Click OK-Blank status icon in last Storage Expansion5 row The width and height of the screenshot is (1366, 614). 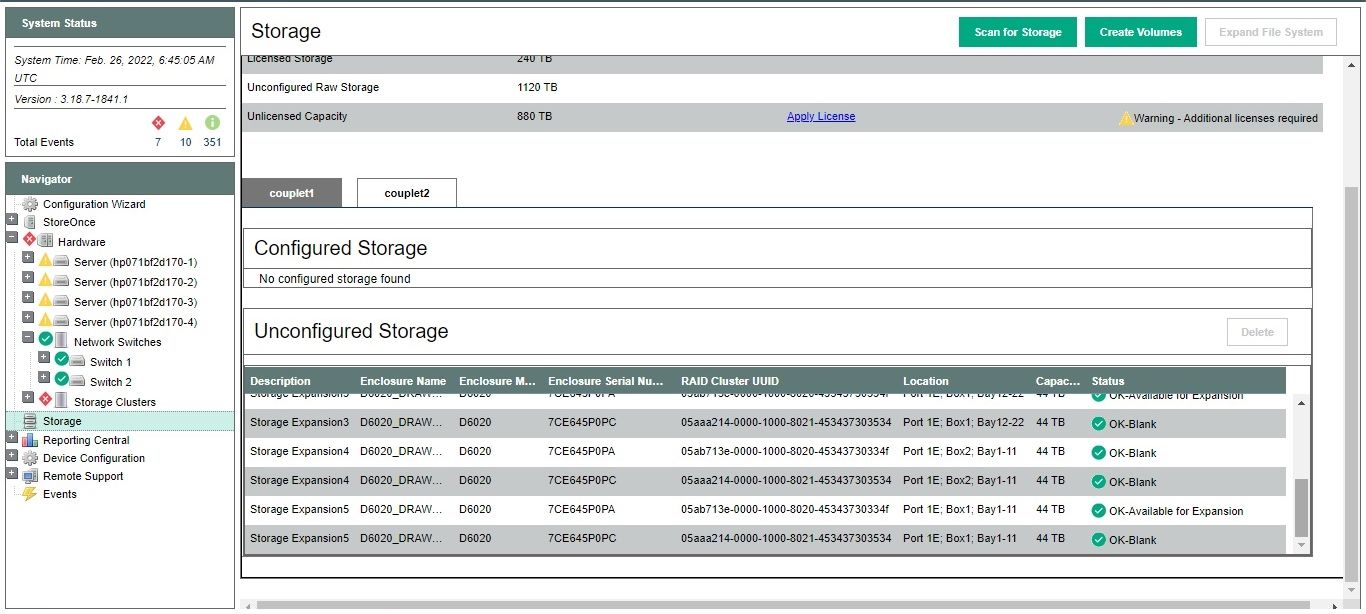click(1099, 540)
